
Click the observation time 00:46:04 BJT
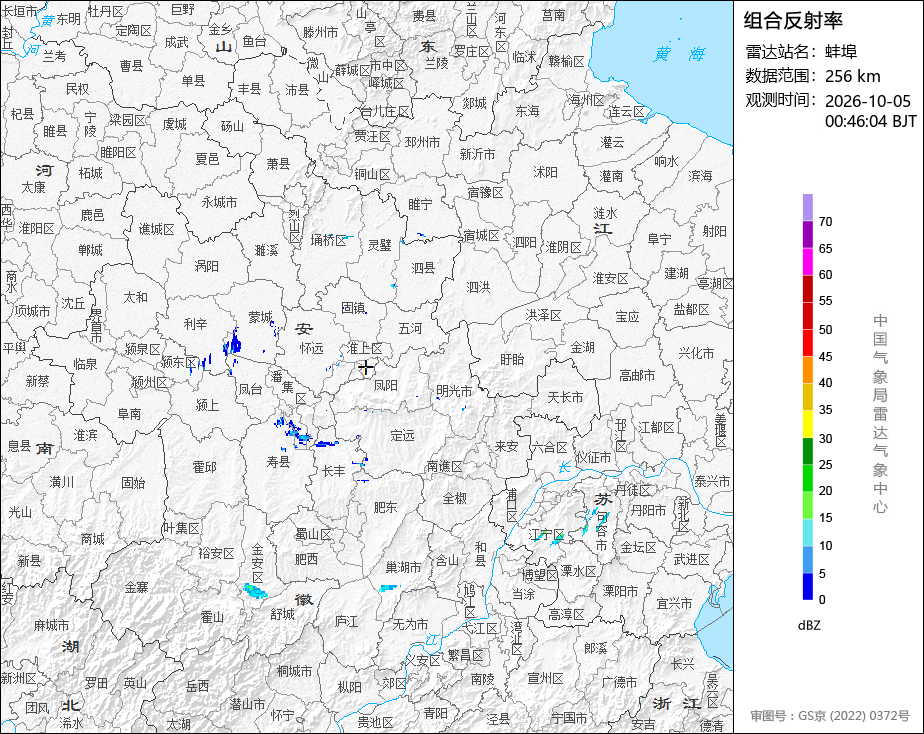[870, 121]
